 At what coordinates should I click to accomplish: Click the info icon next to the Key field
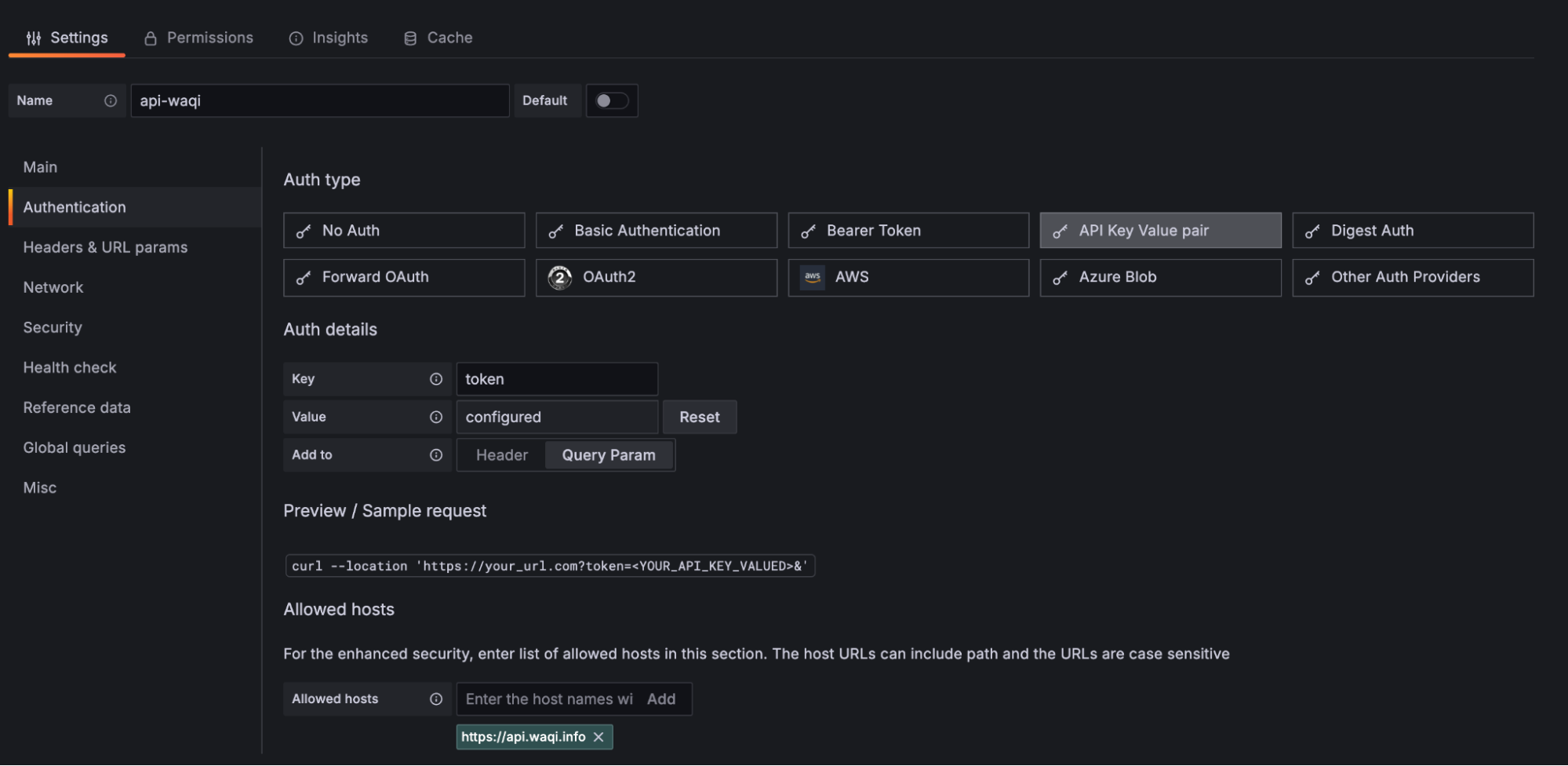437,378
